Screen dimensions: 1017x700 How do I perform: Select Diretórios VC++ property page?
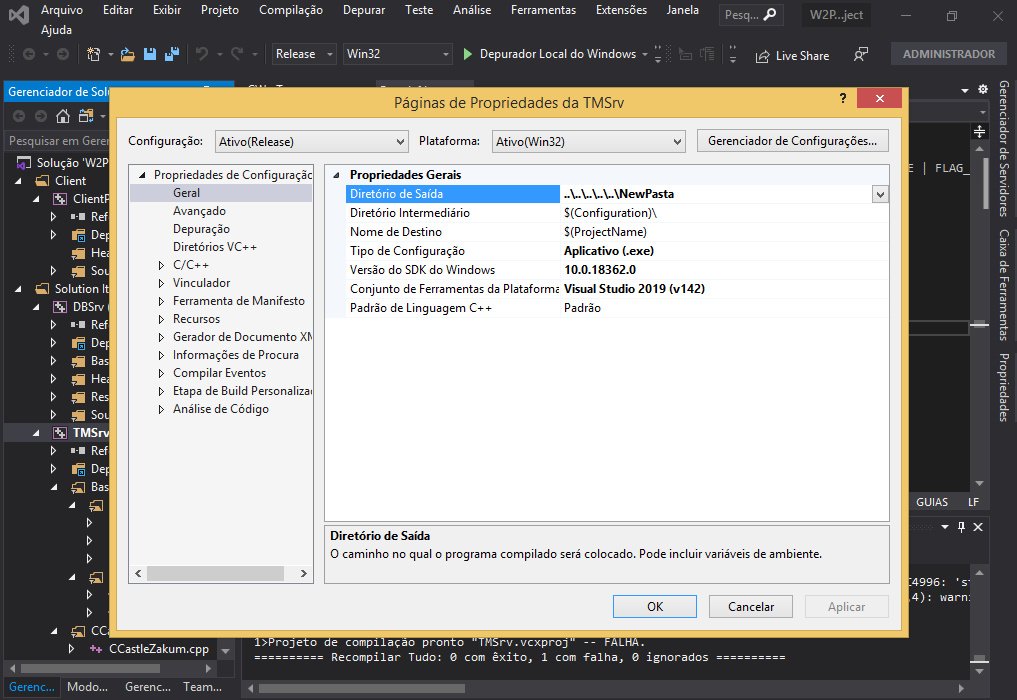click(x=215, y=247)
